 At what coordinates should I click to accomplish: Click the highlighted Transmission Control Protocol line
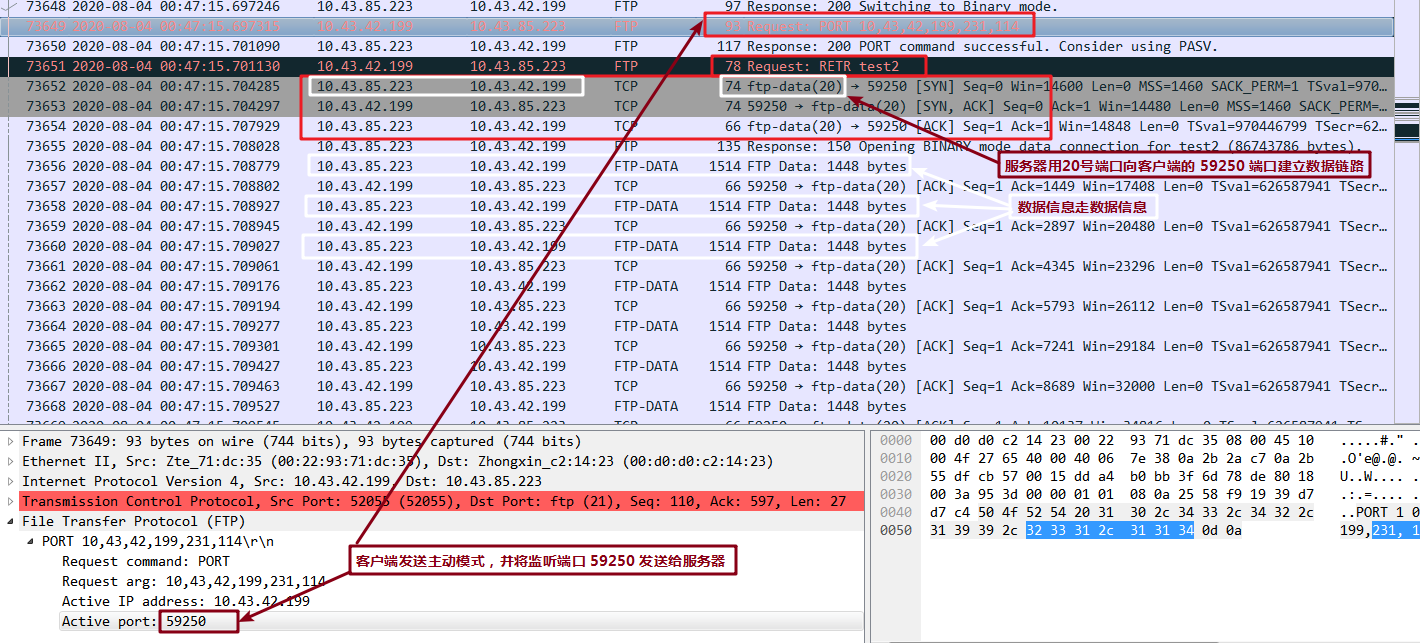[x=300, y=501]
